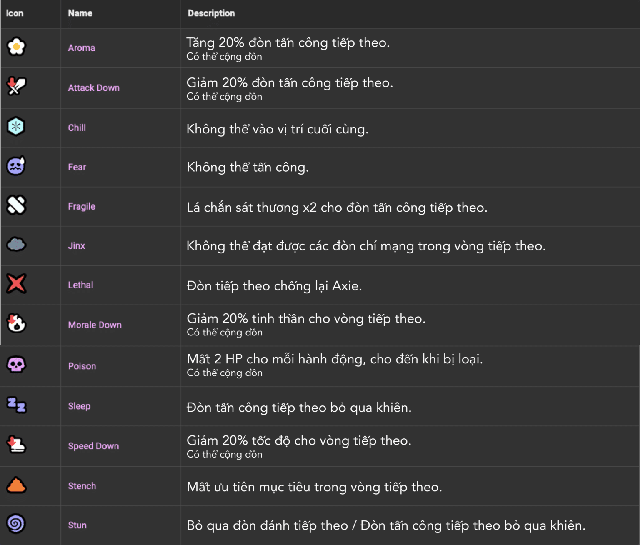Click the Speed Down boot icon
This screenshot has height=545, width=640.
[x=16, y=445]
